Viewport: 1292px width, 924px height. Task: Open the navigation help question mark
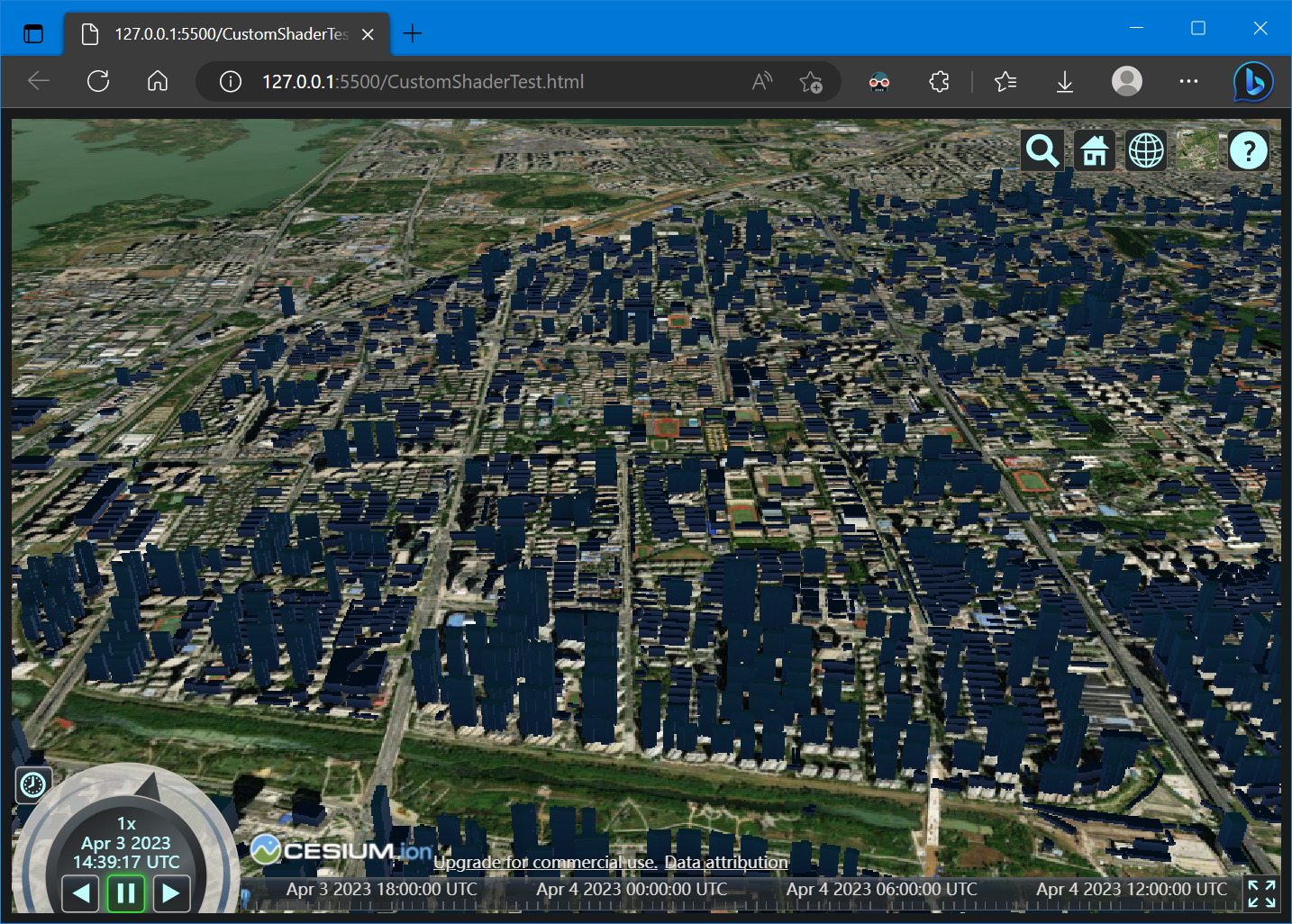(1249, 151)
